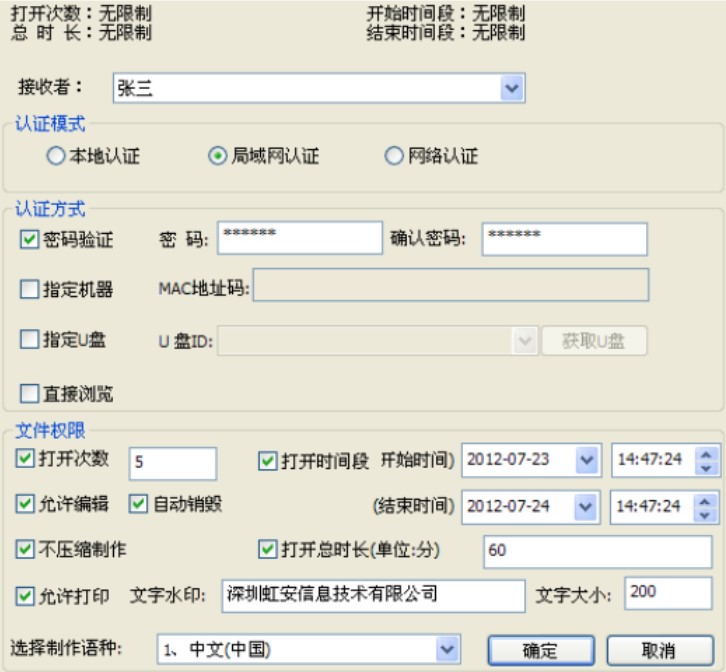
Task: Decrease the end time using spinner down arrow
Action: pyautogui.click(x=707, y=512)
